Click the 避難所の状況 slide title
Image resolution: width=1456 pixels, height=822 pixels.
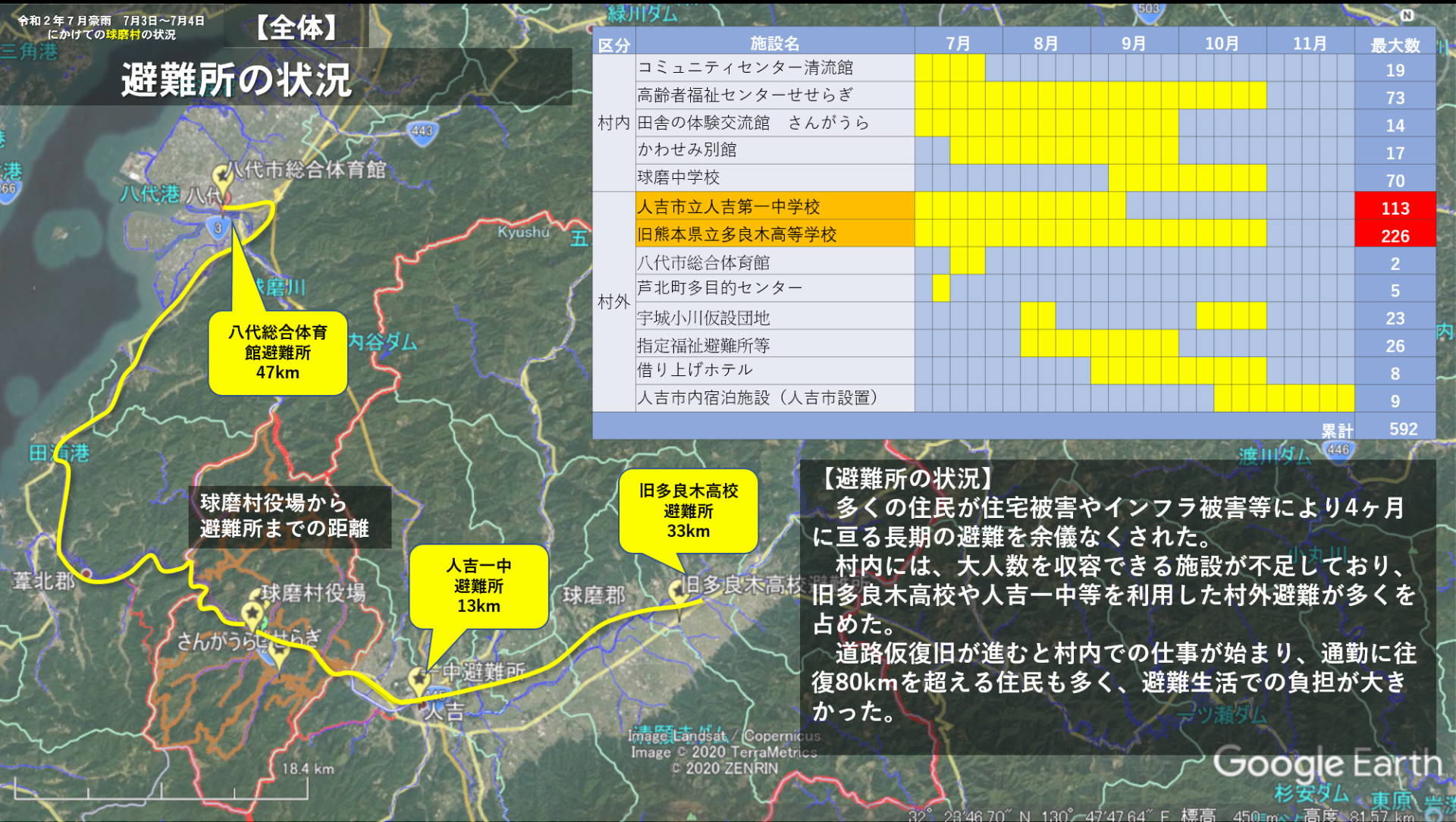(x=237, y=79)
